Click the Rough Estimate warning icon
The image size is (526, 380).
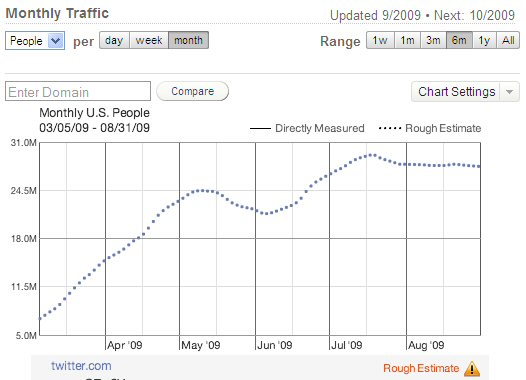pos(472,369)
